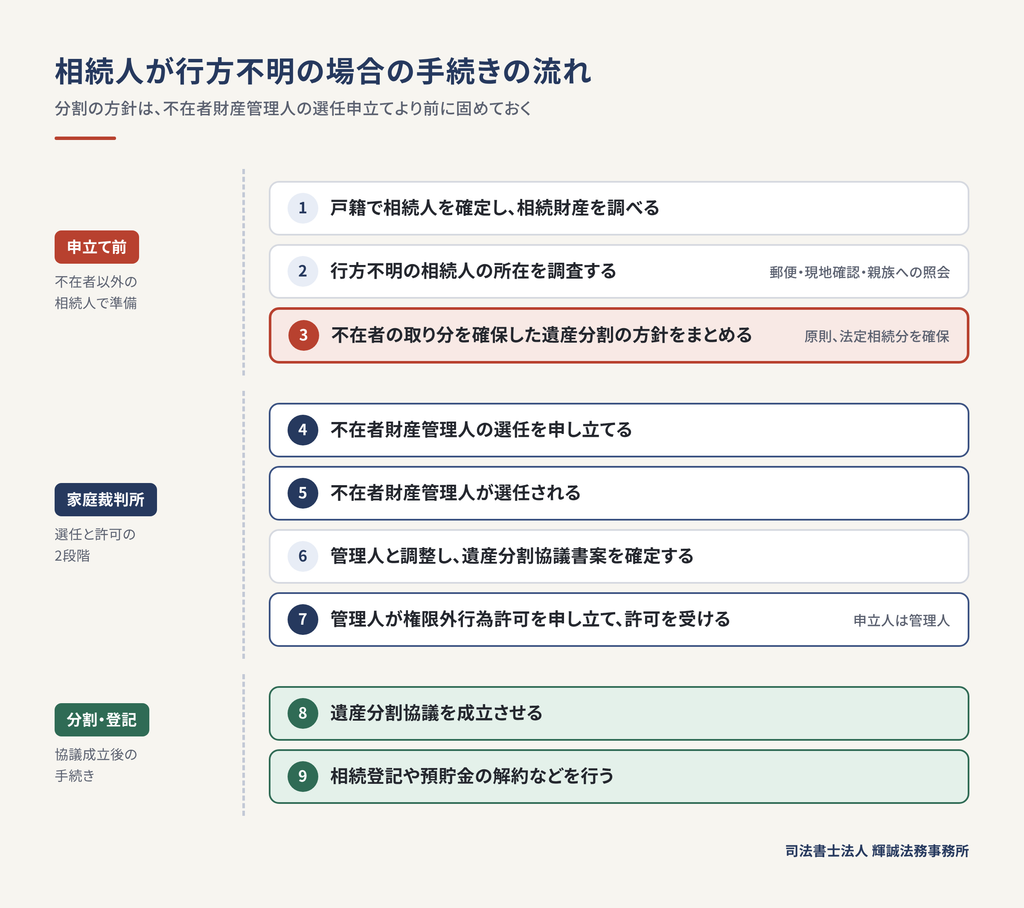The width and height of the screenshot is (1024, 908).
Task: Click the step 6 number circle
Action: tap(302, 557)
